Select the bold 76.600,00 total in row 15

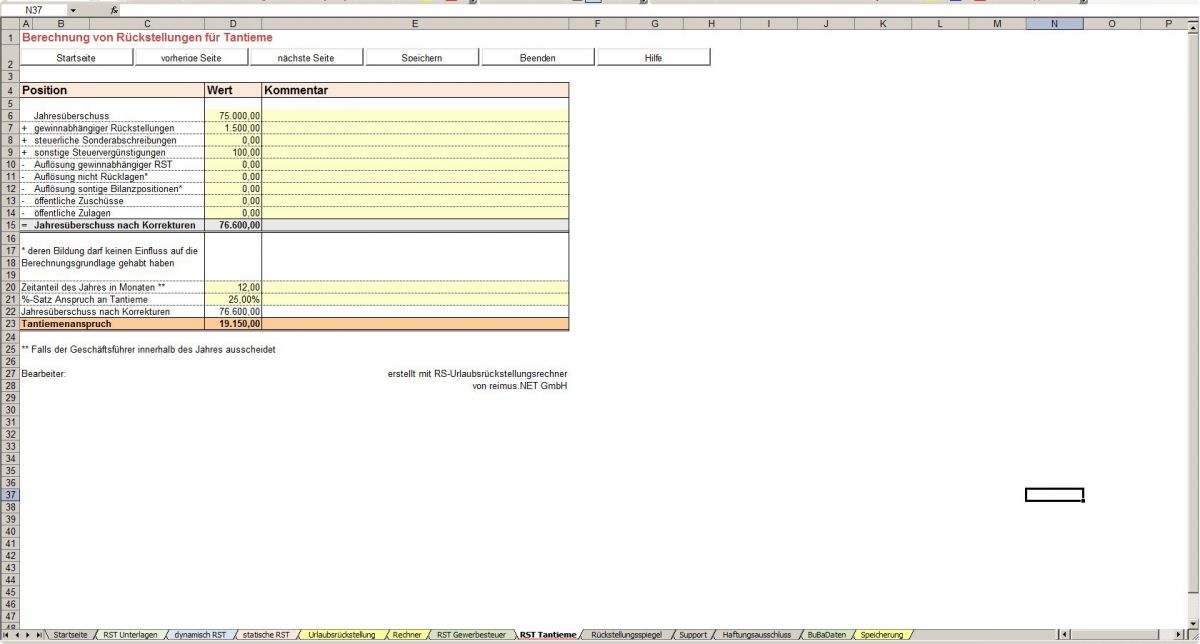[233, 225]
